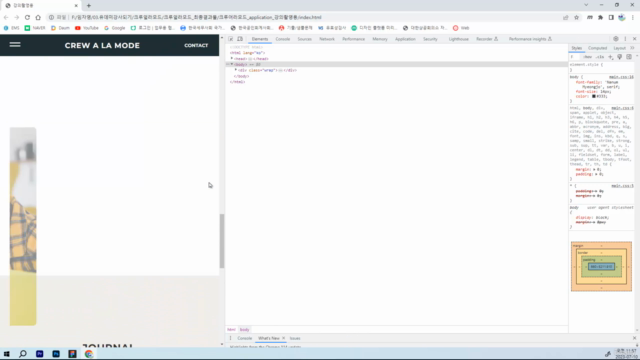Switch to the Computed styles tab
The height and width of the screenshot is (360, 640).
click(x=597, y=48)
